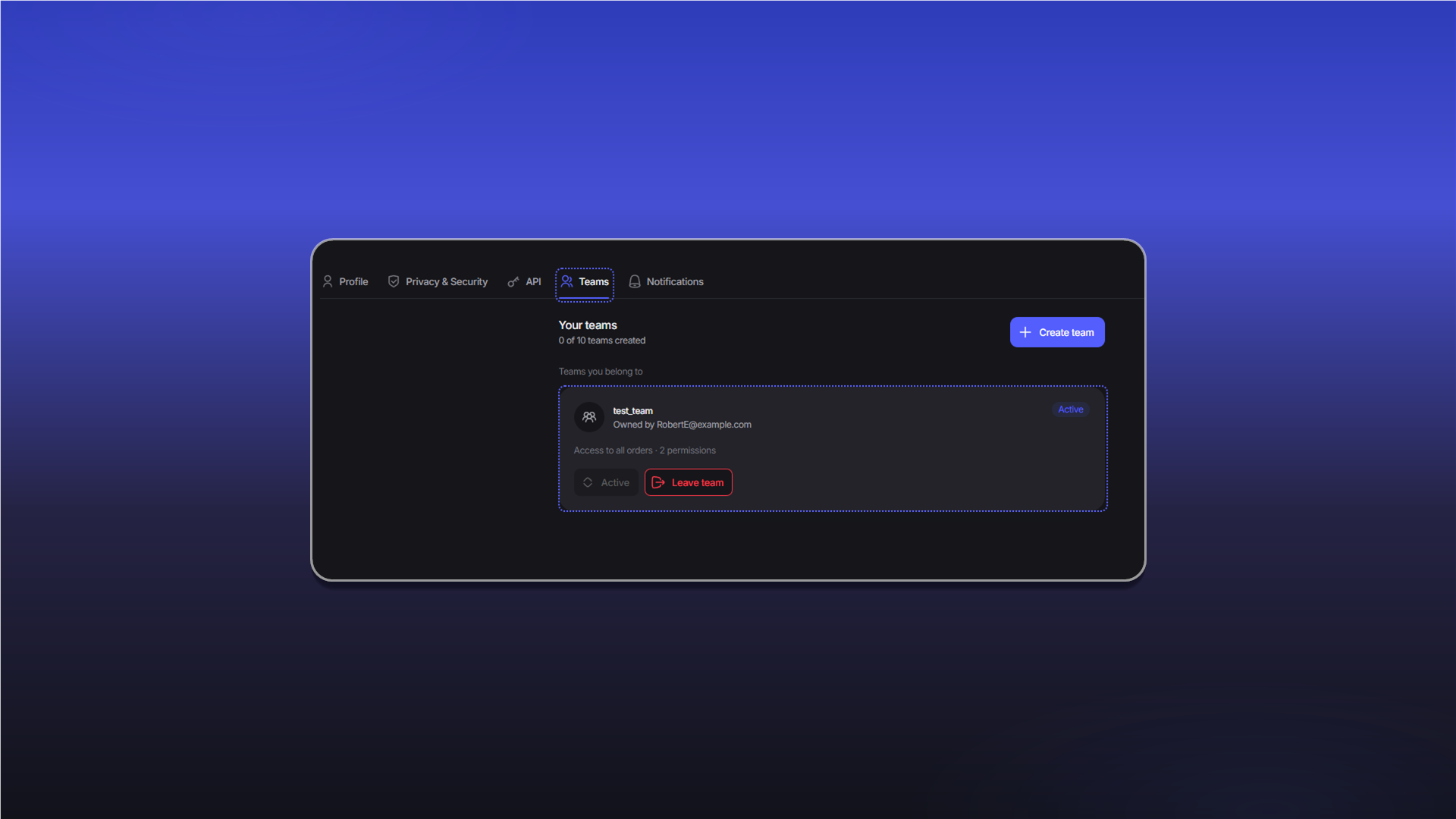This screenshot has width=1456, height=819.
Task: Click the API key icon
Action: pos(513,281)
